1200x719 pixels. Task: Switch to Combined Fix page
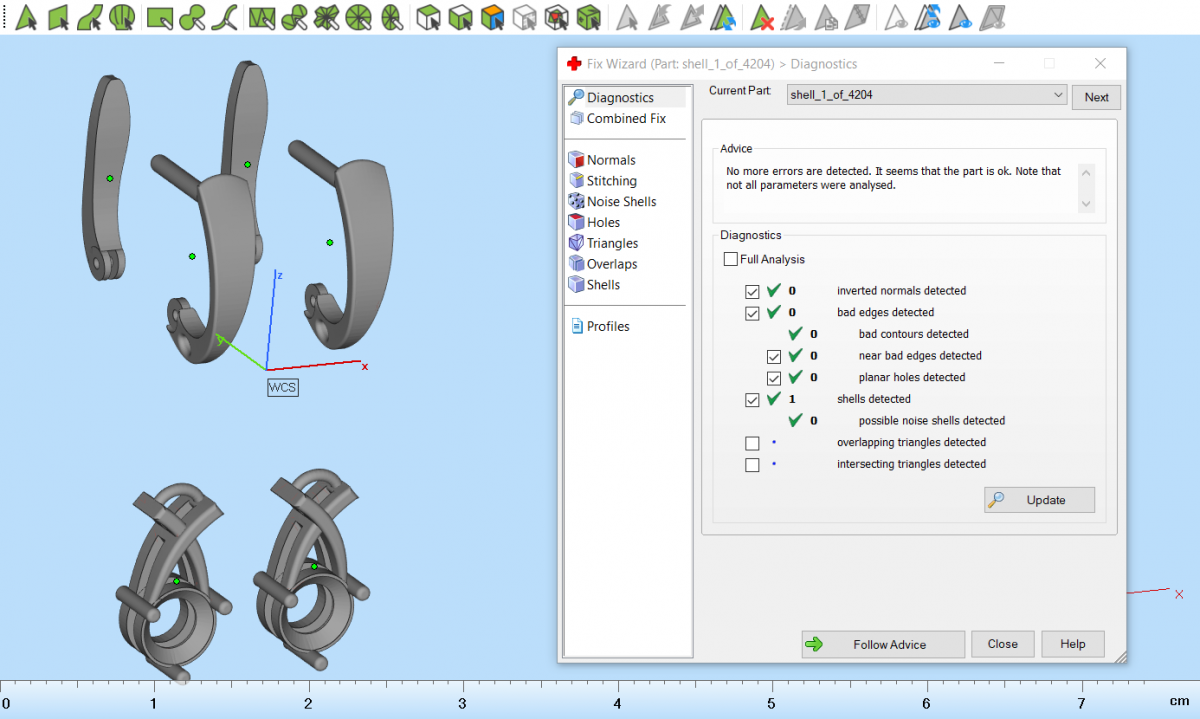625,119
